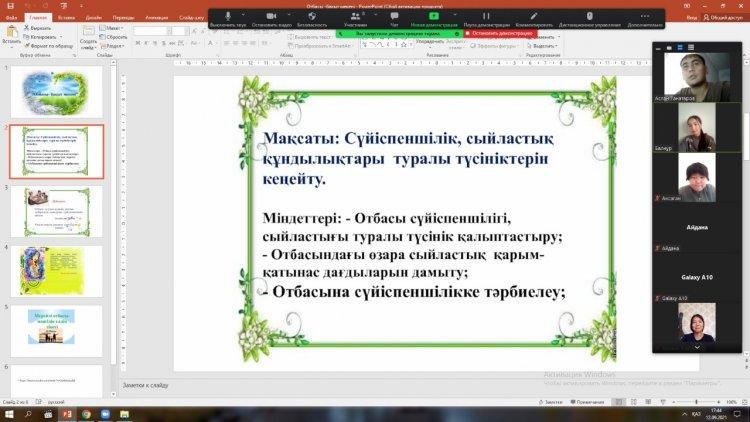Screen dimensions: 750x422
Task: Open the Файл (File) ribbon tab
Action: click(11, 17)
